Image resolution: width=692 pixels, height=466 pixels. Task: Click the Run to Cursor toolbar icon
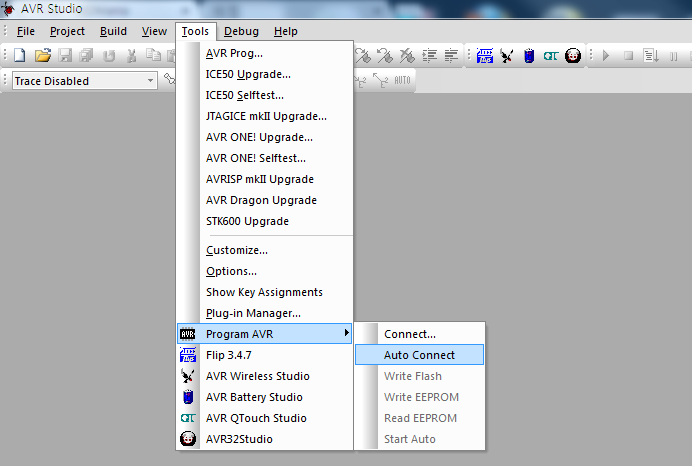tap(651, 56)
